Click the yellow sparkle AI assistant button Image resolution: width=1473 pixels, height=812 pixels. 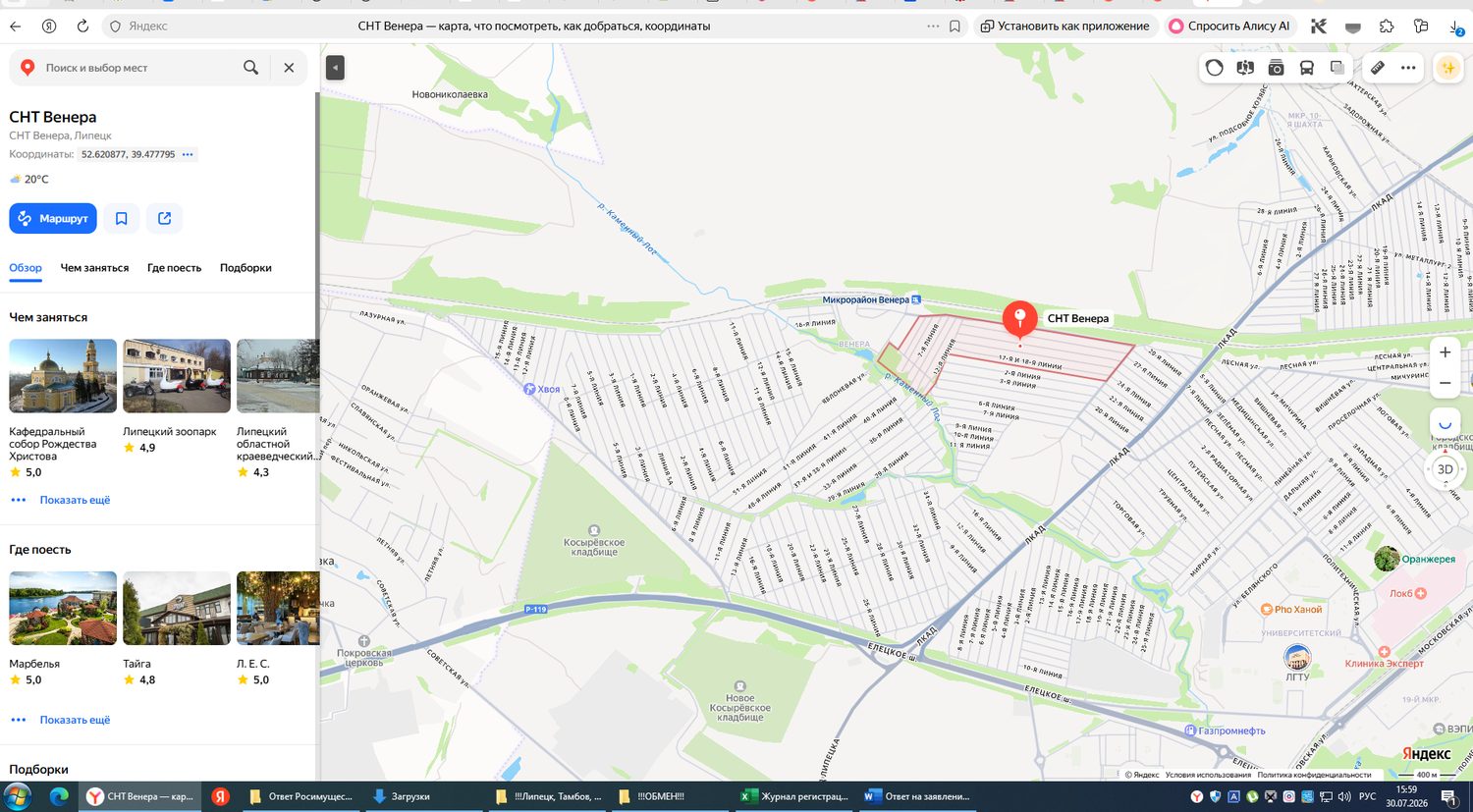[x=1447, y=68]
